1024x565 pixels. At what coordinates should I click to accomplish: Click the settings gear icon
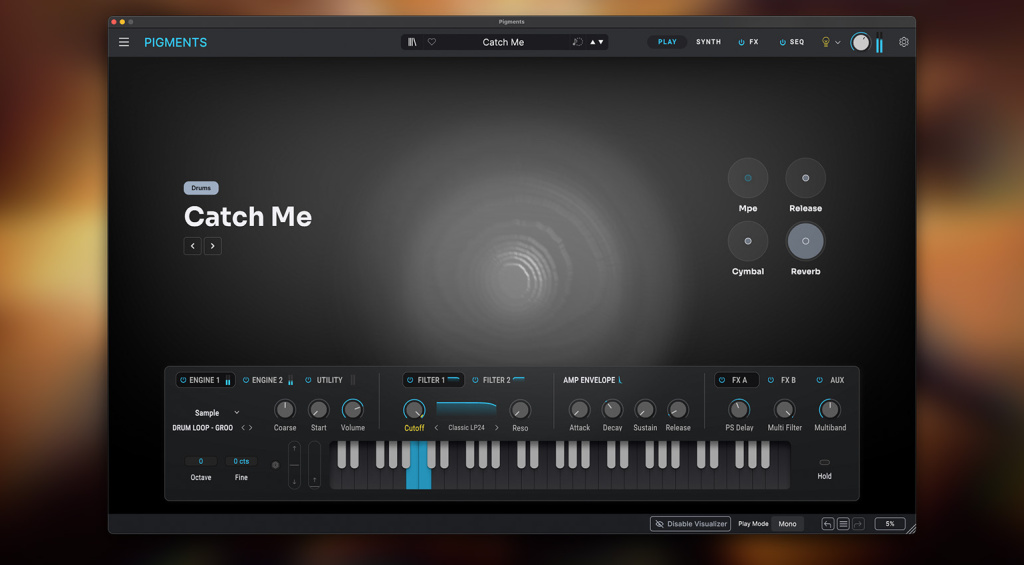tap(904, 42)
